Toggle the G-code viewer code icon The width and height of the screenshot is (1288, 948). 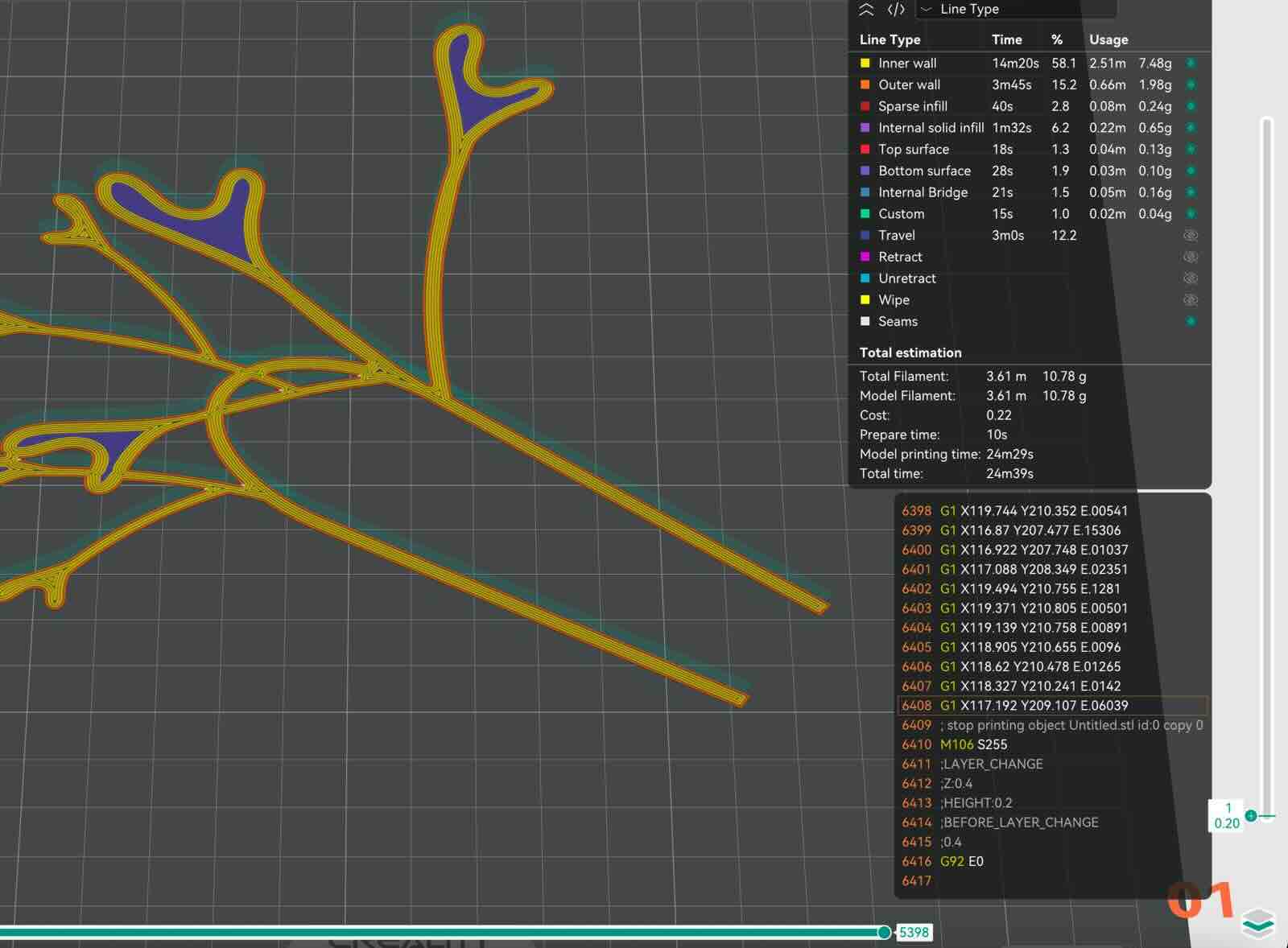tap(896, 10)
